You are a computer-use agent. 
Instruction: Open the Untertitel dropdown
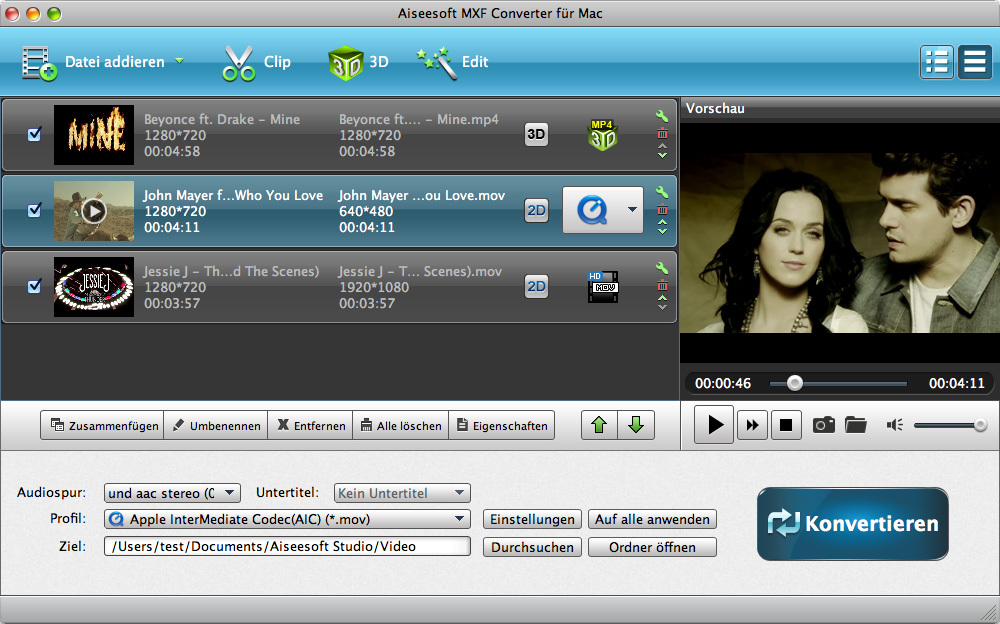pyautogui.click(x=402, y=493)
